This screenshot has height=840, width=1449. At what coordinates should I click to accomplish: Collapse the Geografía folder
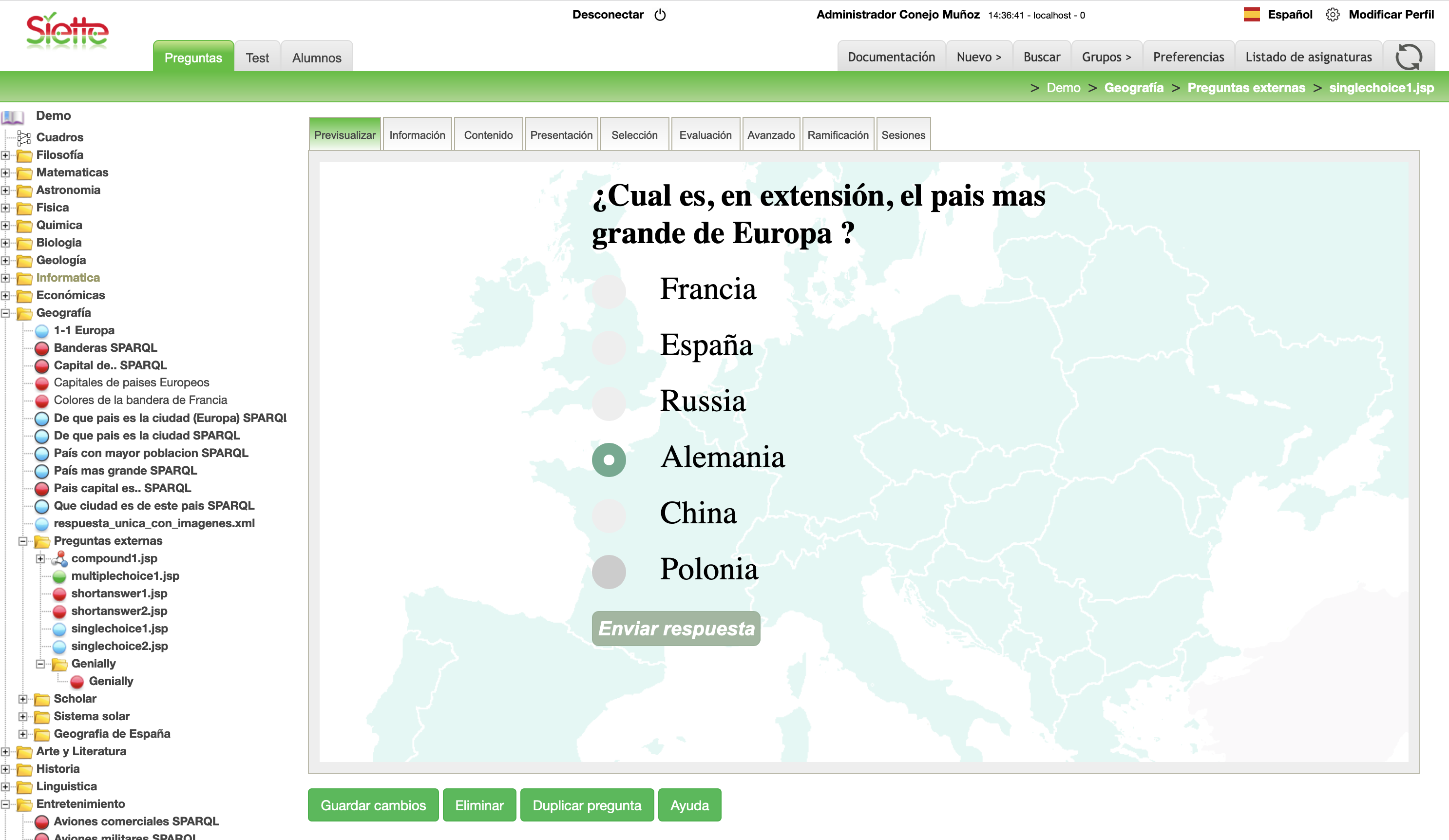(6, 313)
